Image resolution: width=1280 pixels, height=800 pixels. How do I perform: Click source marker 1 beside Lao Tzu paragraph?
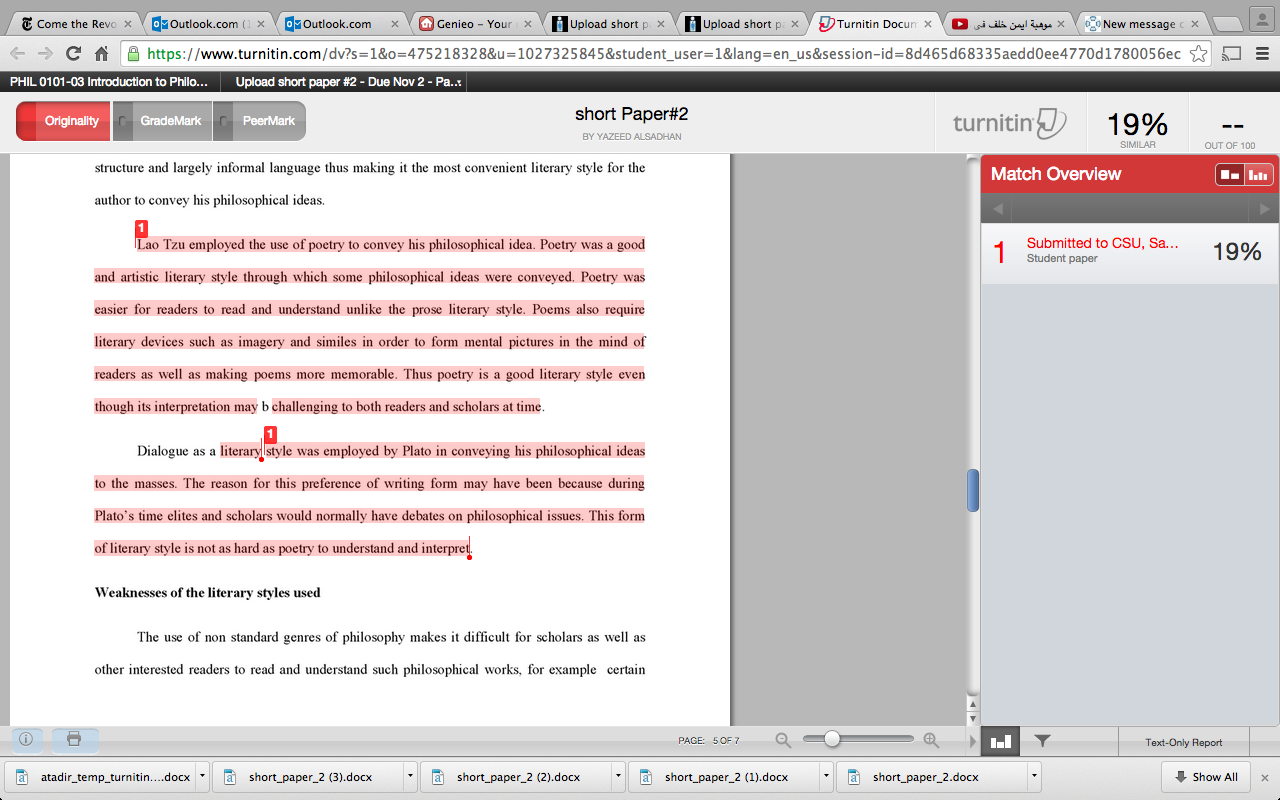pos(142,228)
